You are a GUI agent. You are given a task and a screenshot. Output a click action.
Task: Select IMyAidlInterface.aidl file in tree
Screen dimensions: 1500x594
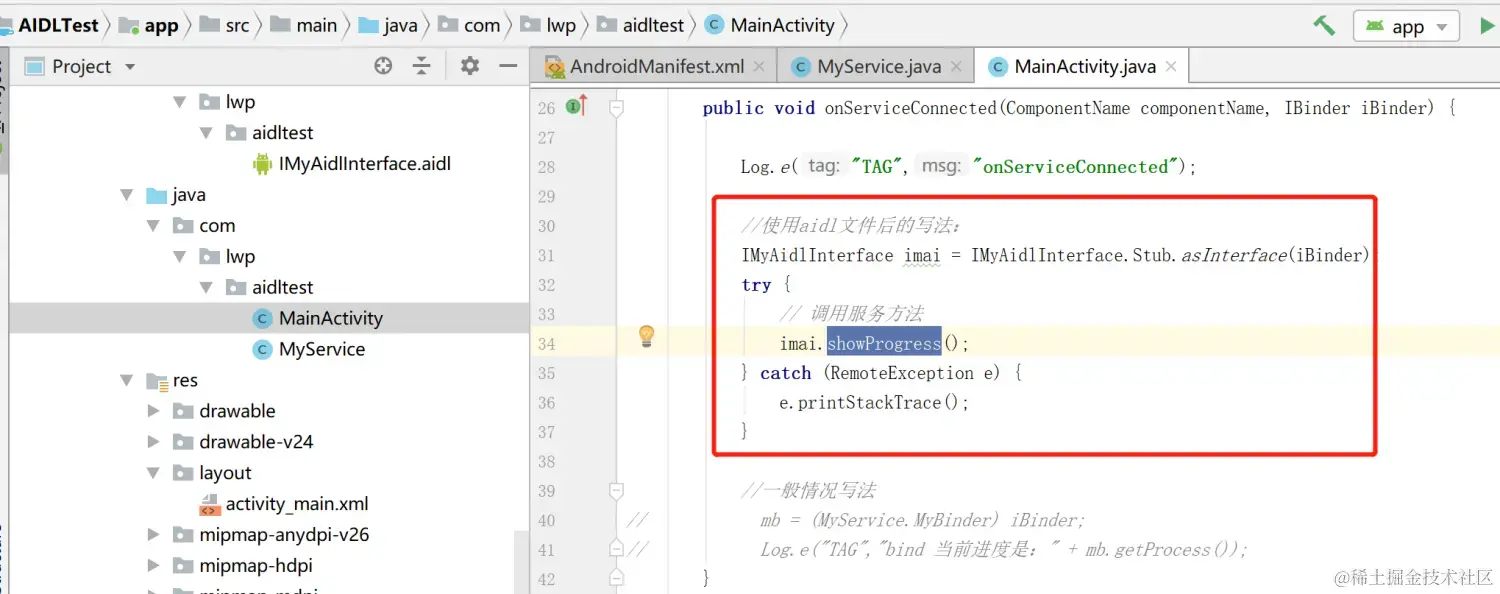(x=365, y=163)
